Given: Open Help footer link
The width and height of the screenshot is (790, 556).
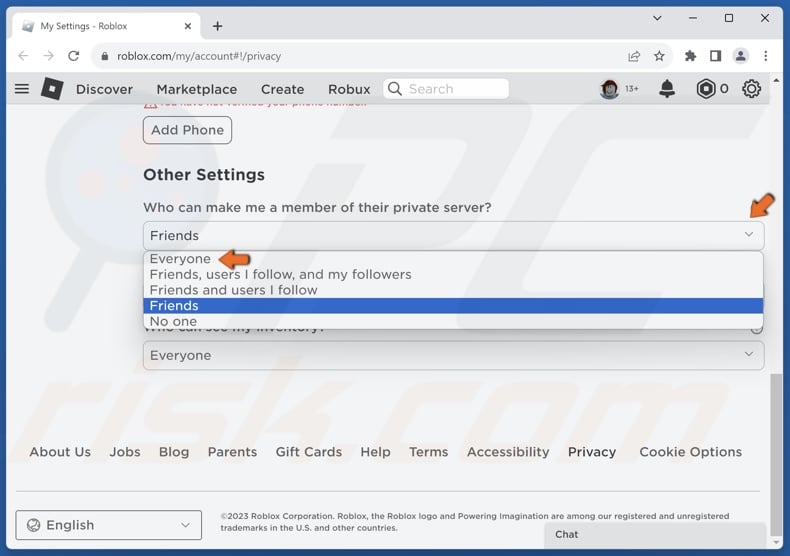Looking at the screenshot, I should coord(375,452).
